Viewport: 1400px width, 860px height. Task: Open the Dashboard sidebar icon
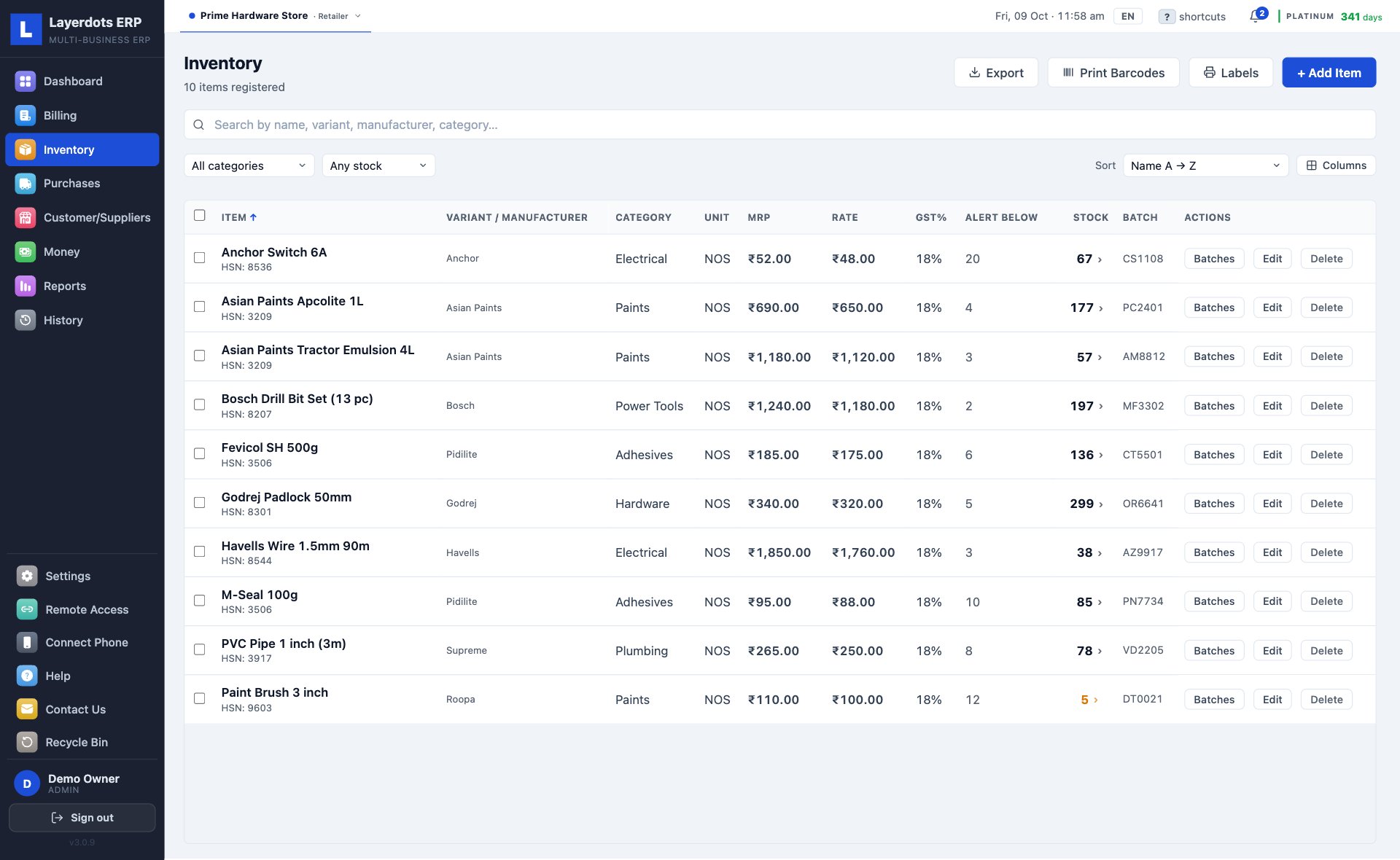[x=26, y=81]
